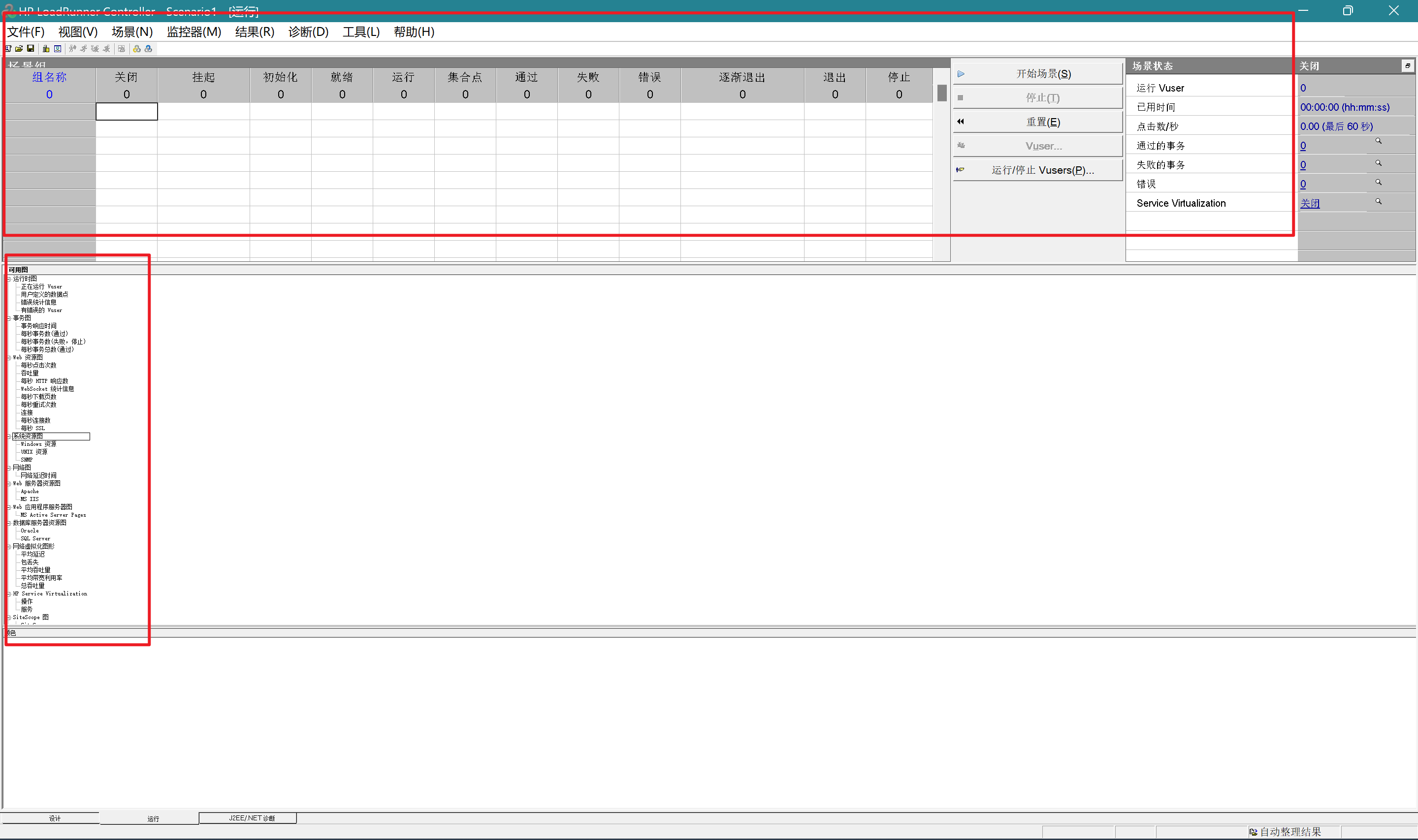Select SQL Server graph in tree
The width and height of the screenshot is (1418, 840).
click(35, 539)
